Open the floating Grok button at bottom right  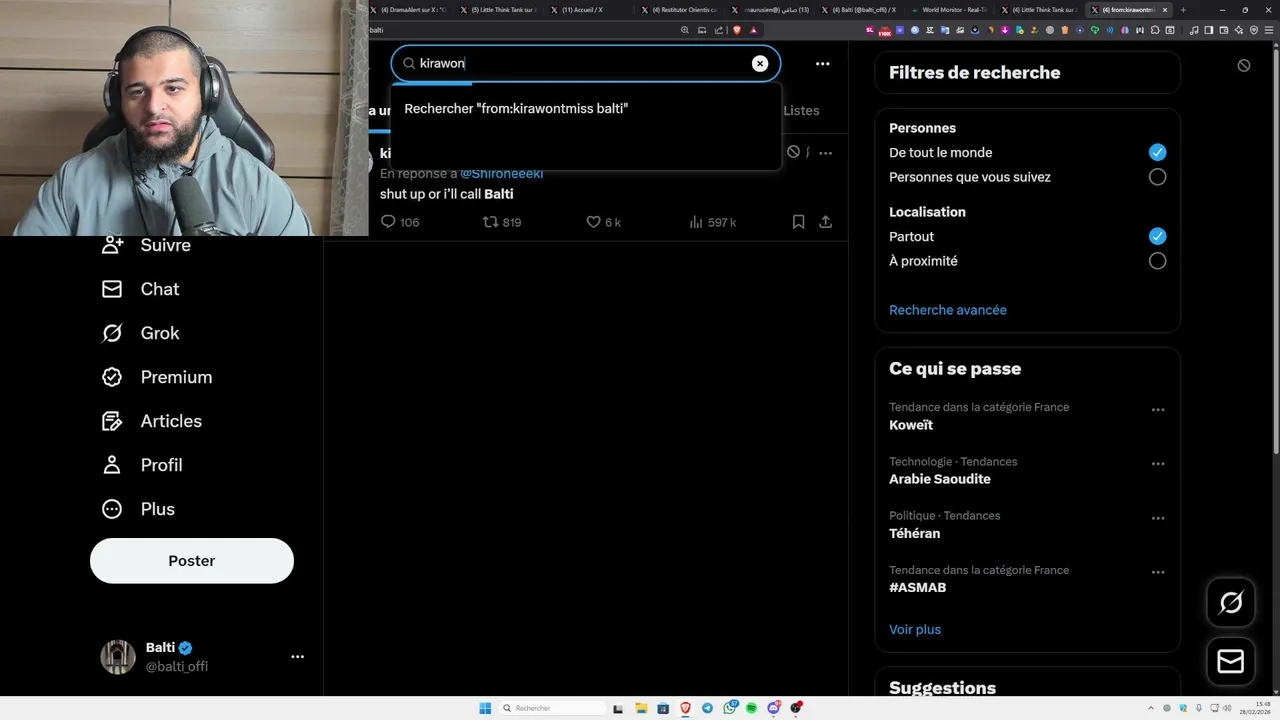(x=1231, y=602)
